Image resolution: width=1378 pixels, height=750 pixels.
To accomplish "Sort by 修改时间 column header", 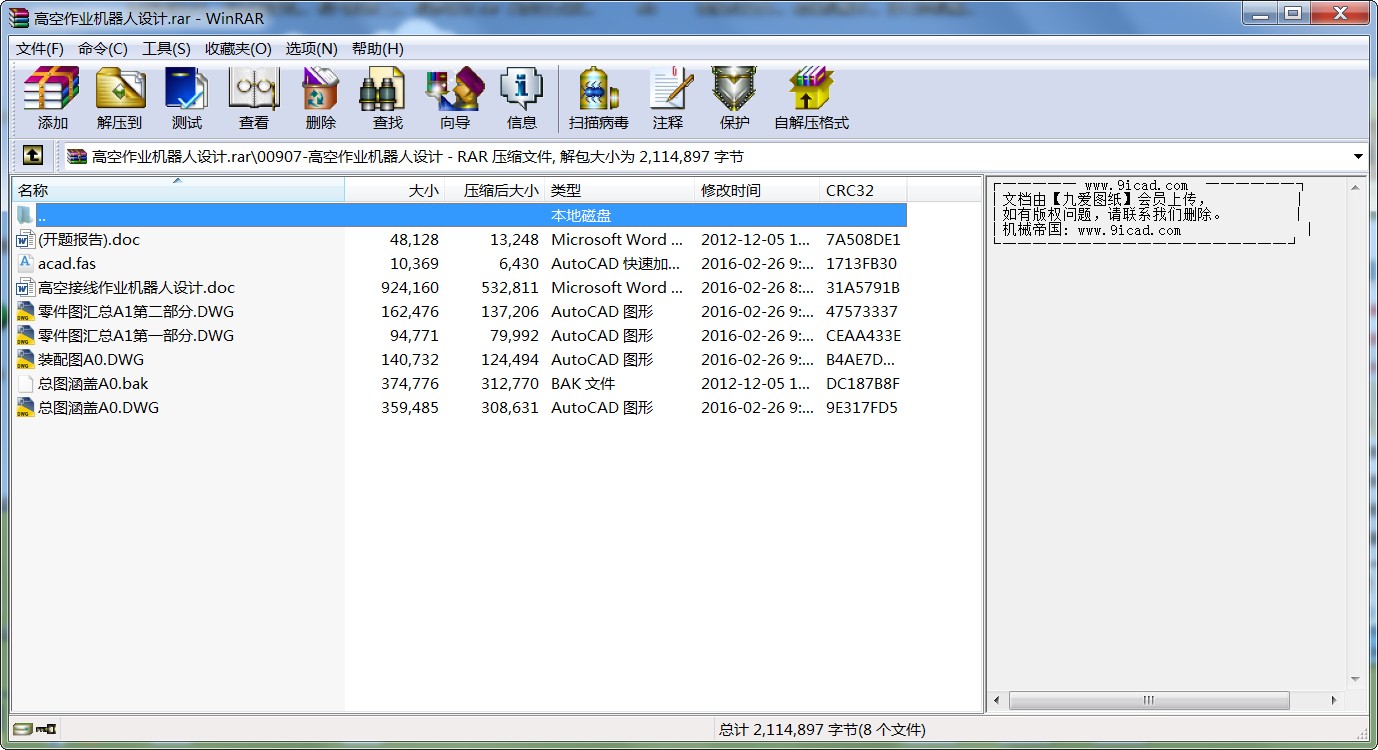I will [755, 190].
